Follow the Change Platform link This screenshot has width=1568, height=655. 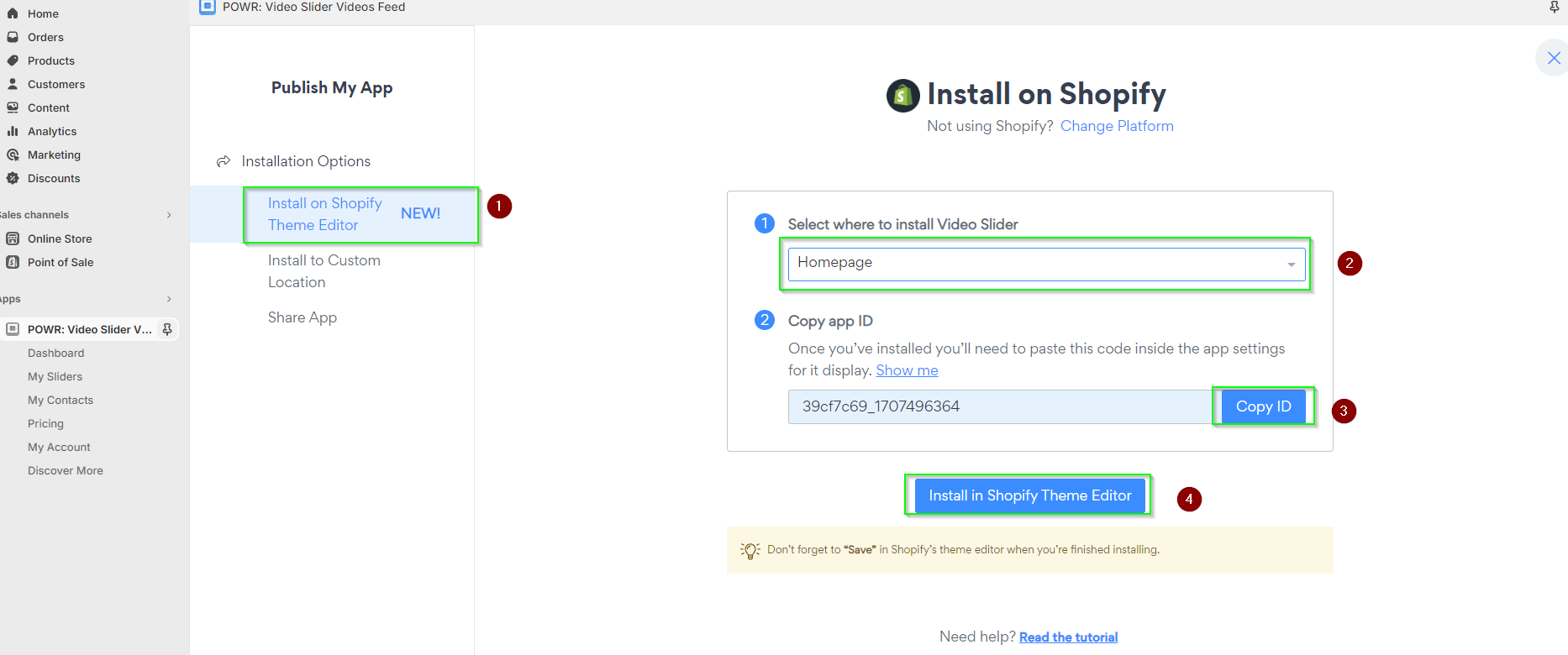(x=1117, y=126)
